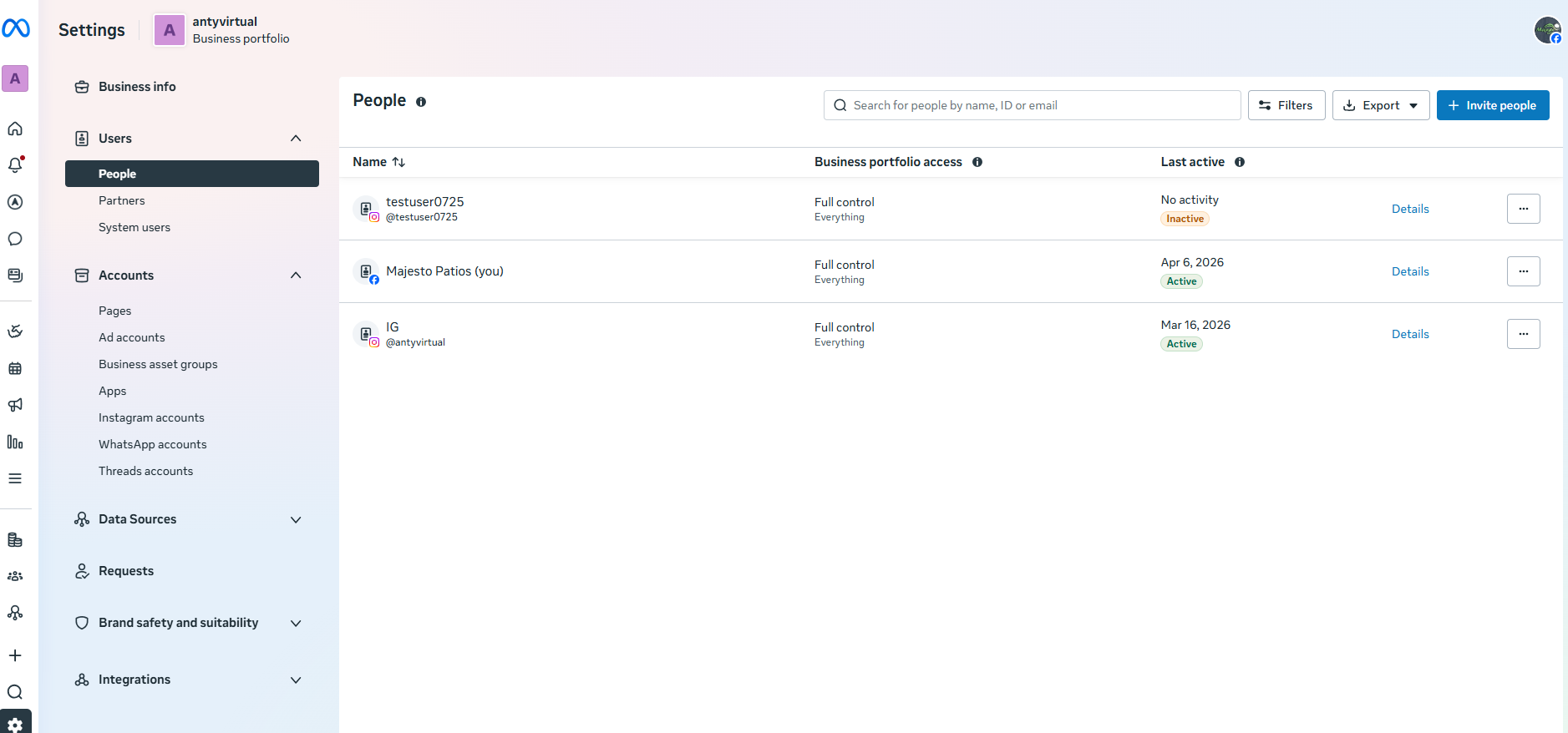Screen dimensions: 1568x733
Task: Click the antyvirtual portfolio avatar in header
Action: (170, 30)
